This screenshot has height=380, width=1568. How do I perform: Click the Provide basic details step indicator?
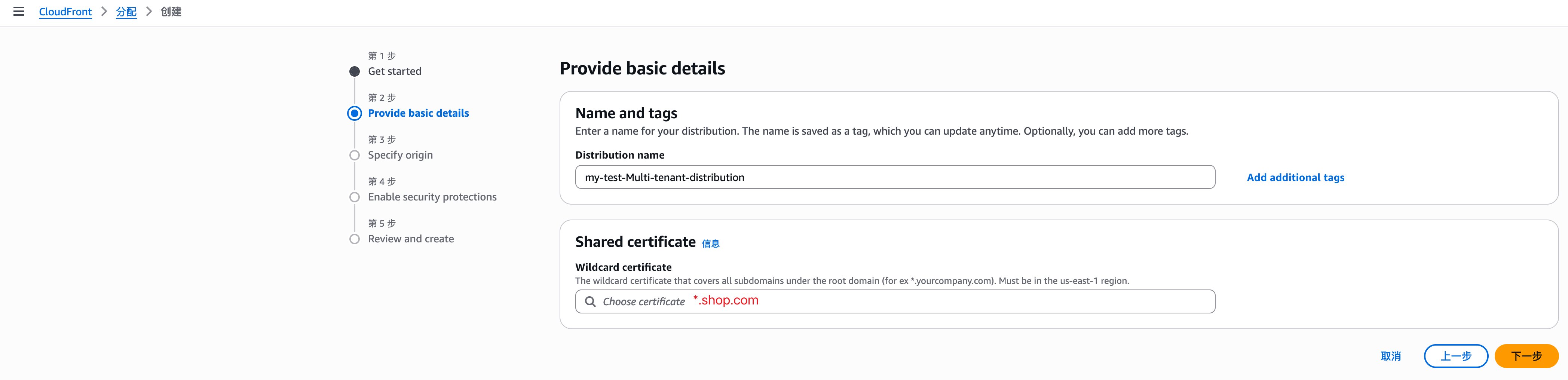[x=354, y=113]
